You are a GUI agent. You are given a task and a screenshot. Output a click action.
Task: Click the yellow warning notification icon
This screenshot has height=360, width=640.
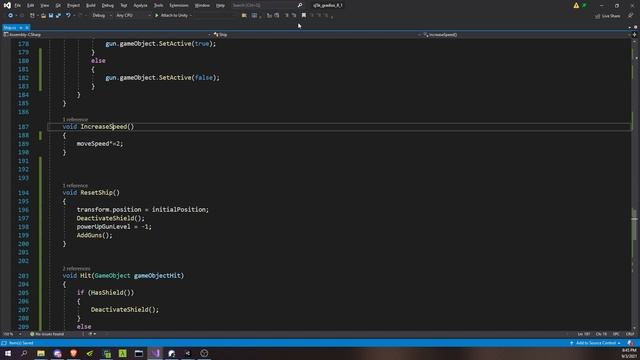tap(576, 5)
